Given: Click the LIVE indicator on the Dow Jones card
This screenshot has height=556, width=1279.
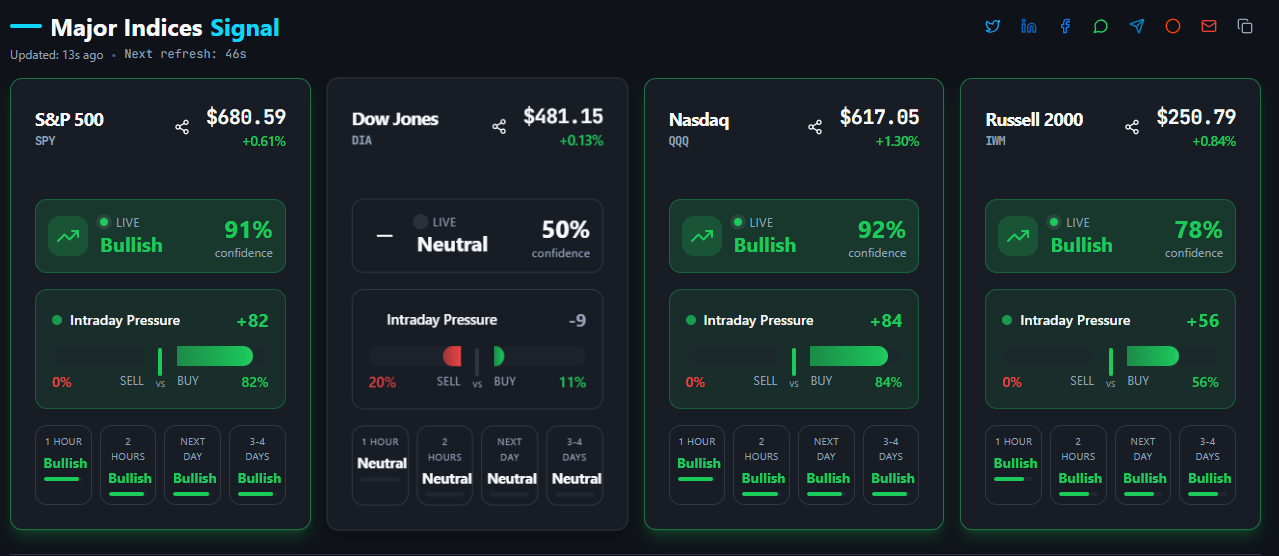Looking at the screenshot, I should pyautogui.click(x=435, y=222).
